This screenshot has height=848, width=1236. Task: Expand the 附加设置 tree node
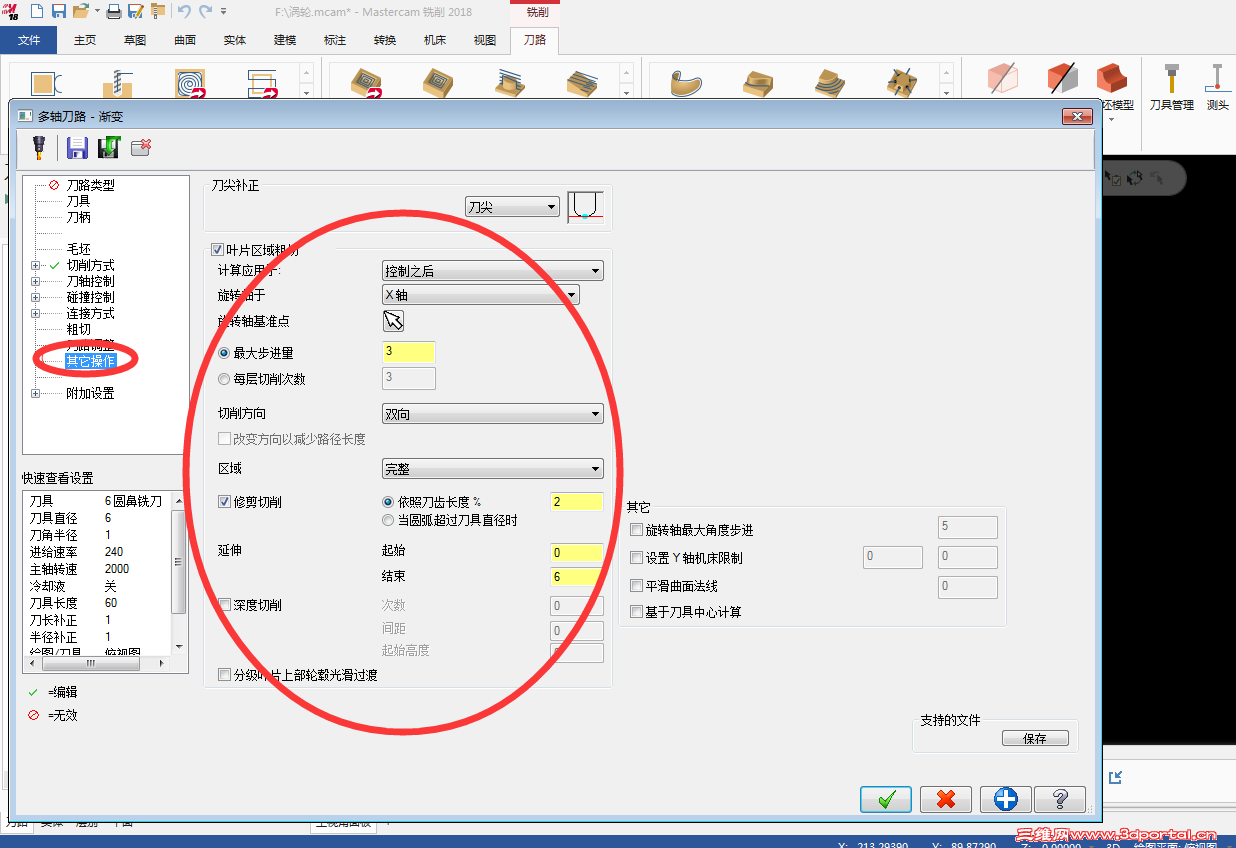[36, 393]
